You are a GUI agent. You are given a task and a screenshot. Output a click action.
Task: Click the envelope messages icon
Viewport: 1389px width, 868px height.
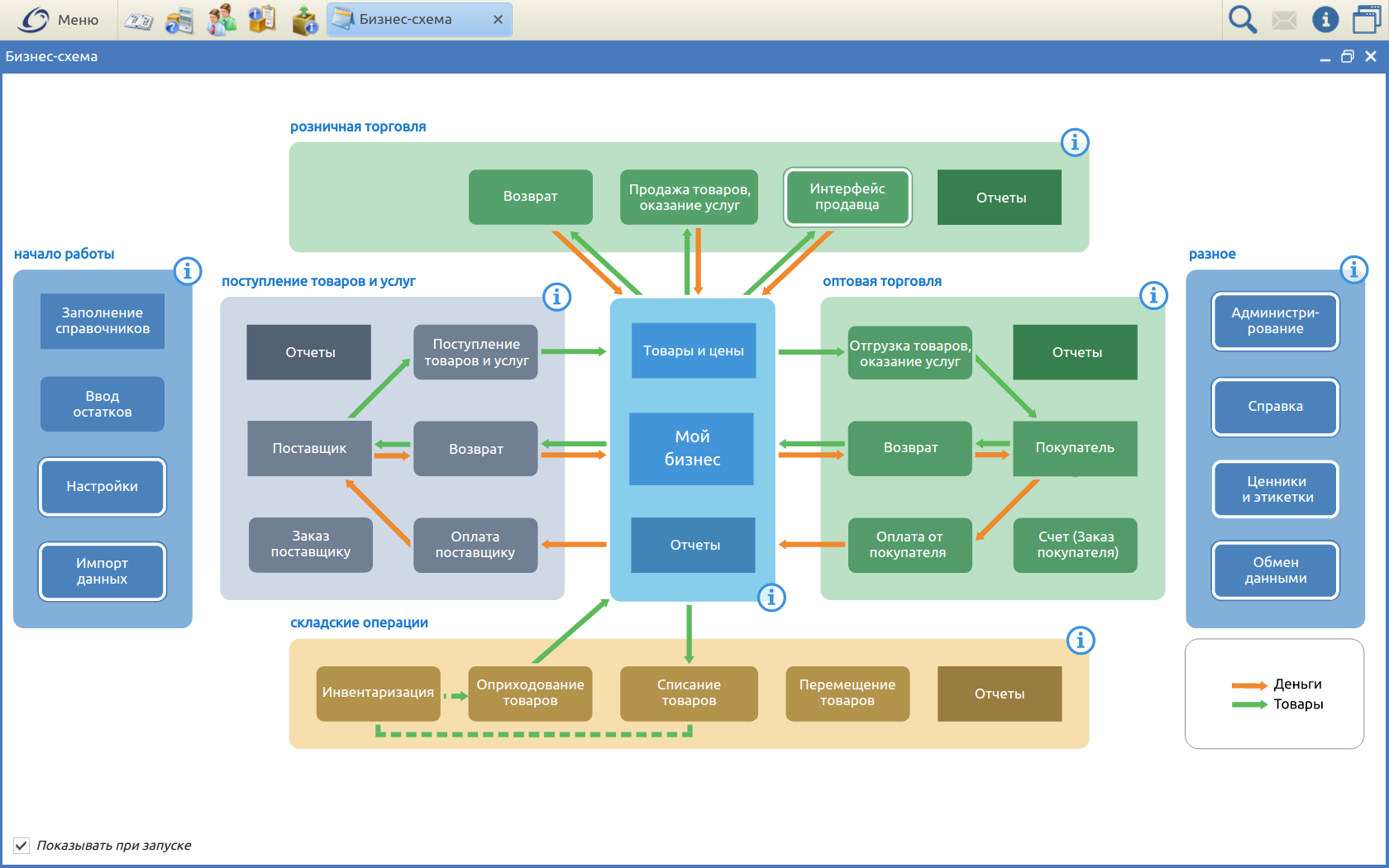(x=1283, y=20)
